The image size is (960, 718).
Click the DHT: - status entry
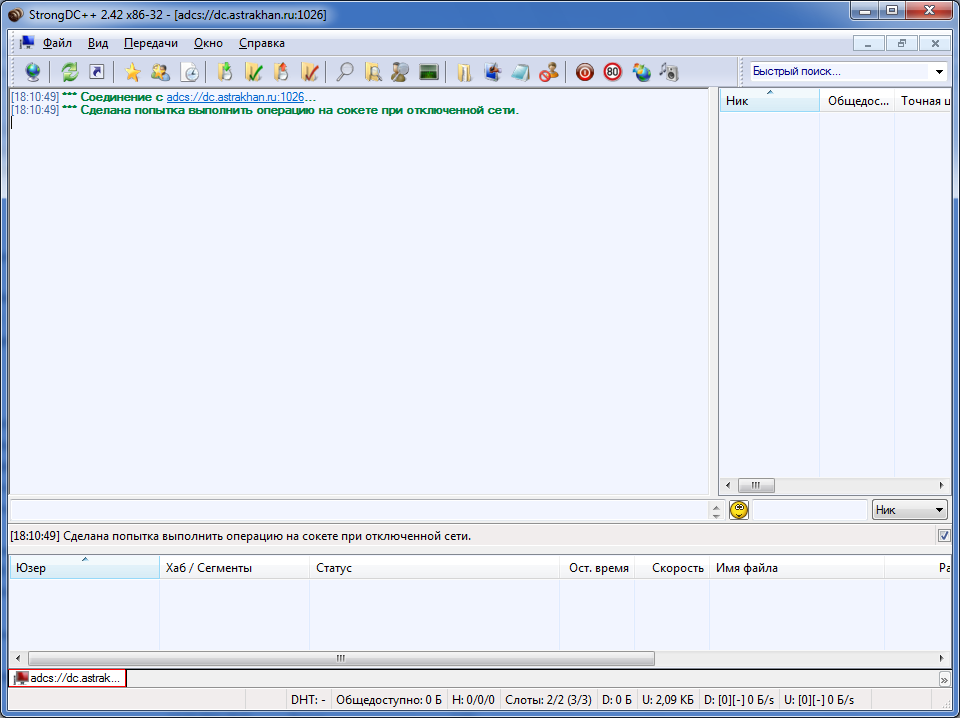pos(309,700)
